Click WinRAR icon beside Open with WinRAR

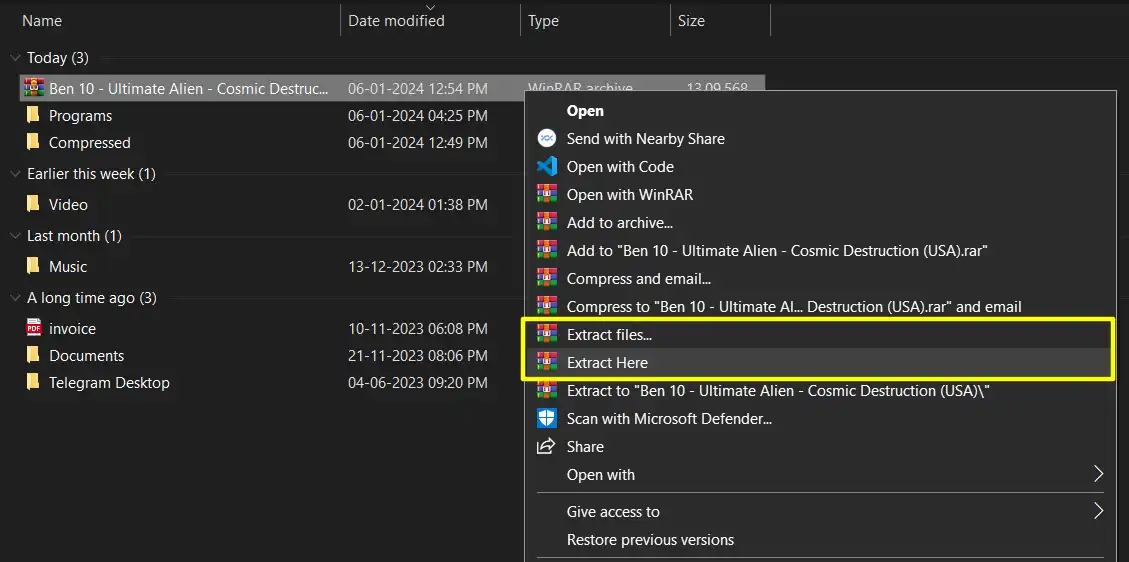coord(546,194)
